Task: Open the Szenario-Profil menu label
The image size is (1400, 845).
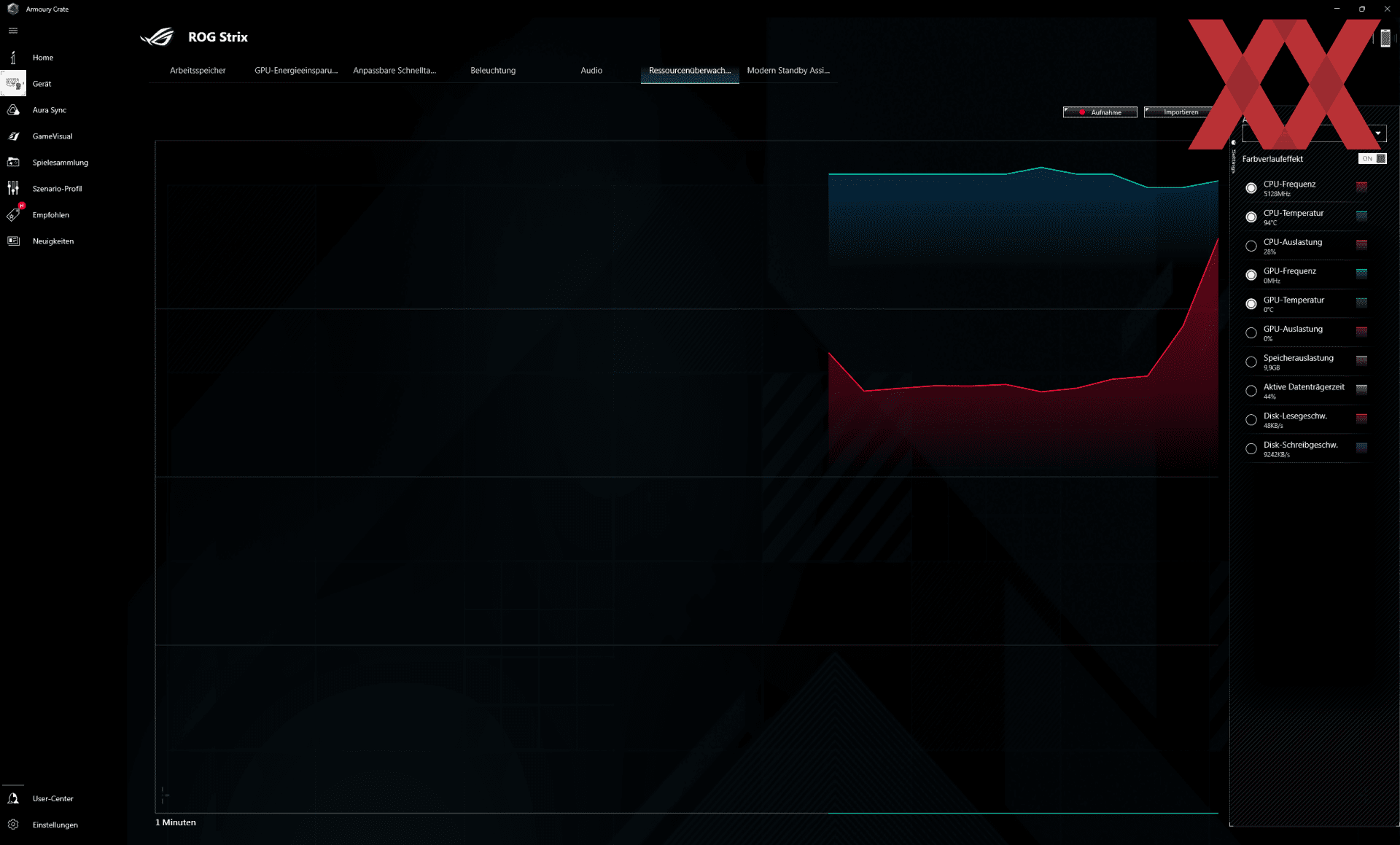Action: pos(58,189)
